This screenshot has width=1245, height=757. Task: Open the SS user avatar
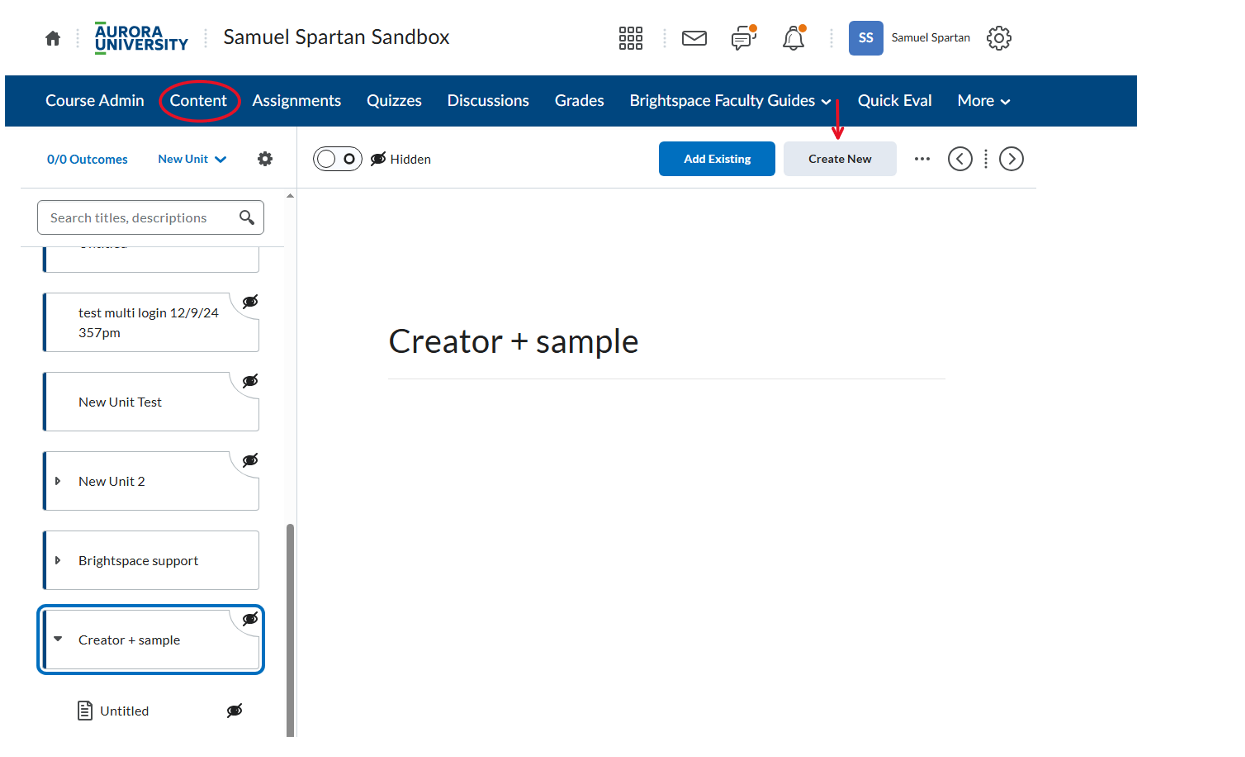click(866, 38)
